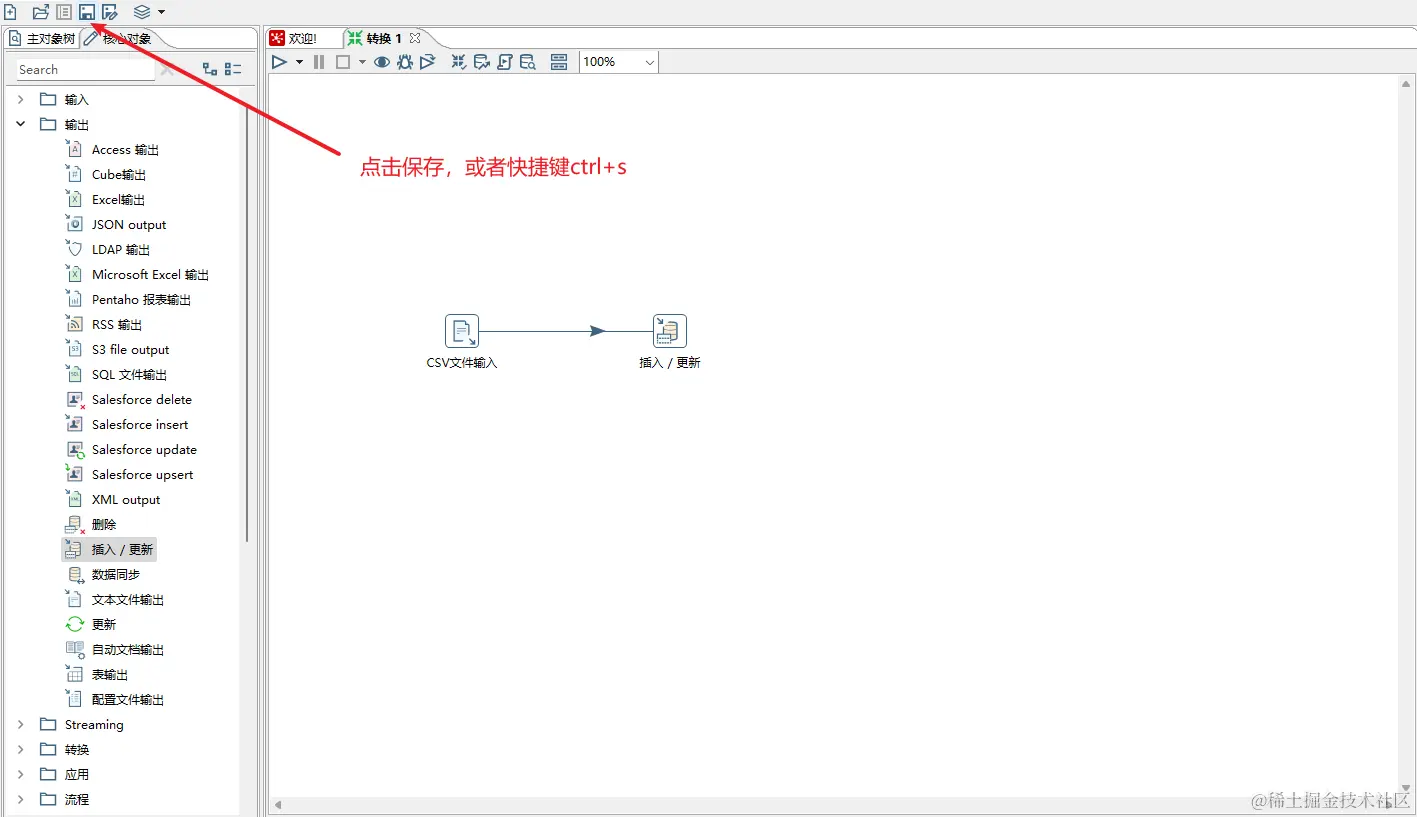
Task: Expand the 流程 folder
Action: click(x=21, y=800)
